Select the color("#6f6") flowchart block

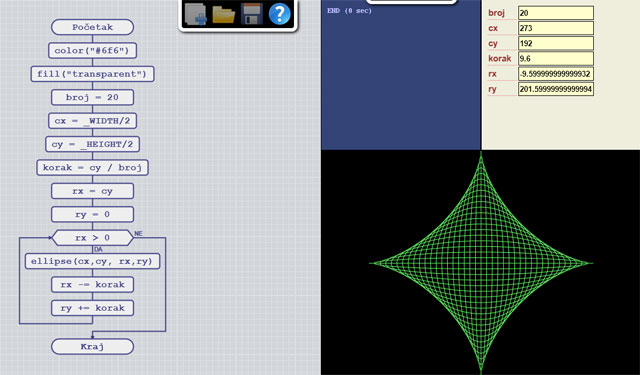point(92,51)
